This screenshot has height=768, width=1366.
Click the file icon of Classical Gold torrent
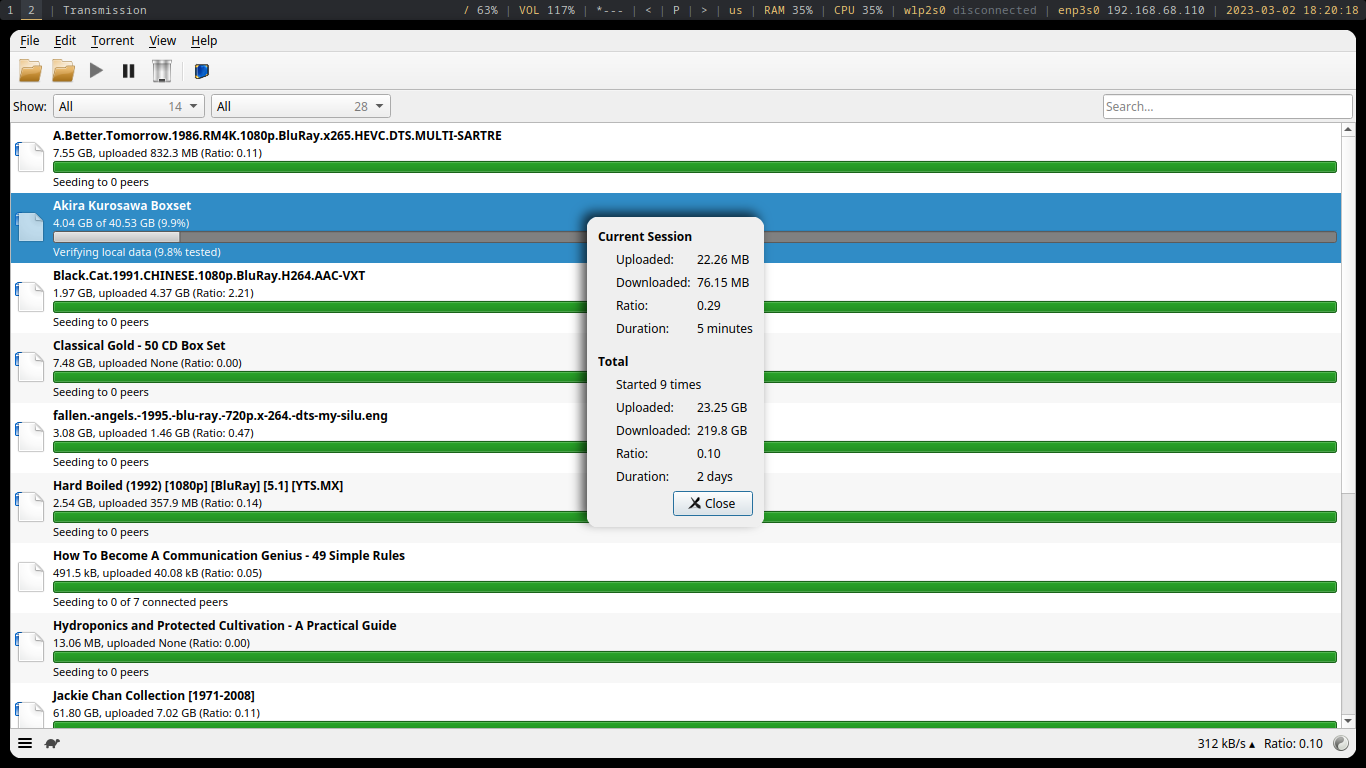pyautogui.click(x=30, y=368)
